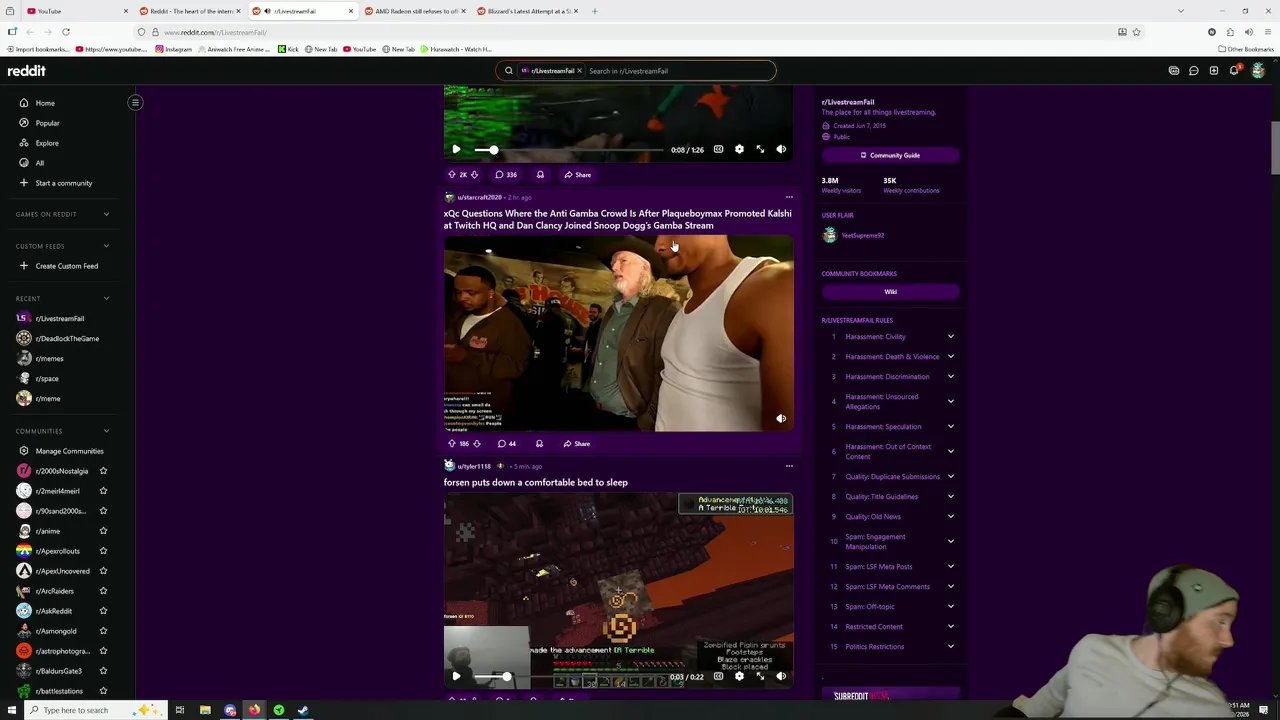Upvote the xQc Anti Gamba post
This screenshot has width=1280, height=720.
(451, 443)
